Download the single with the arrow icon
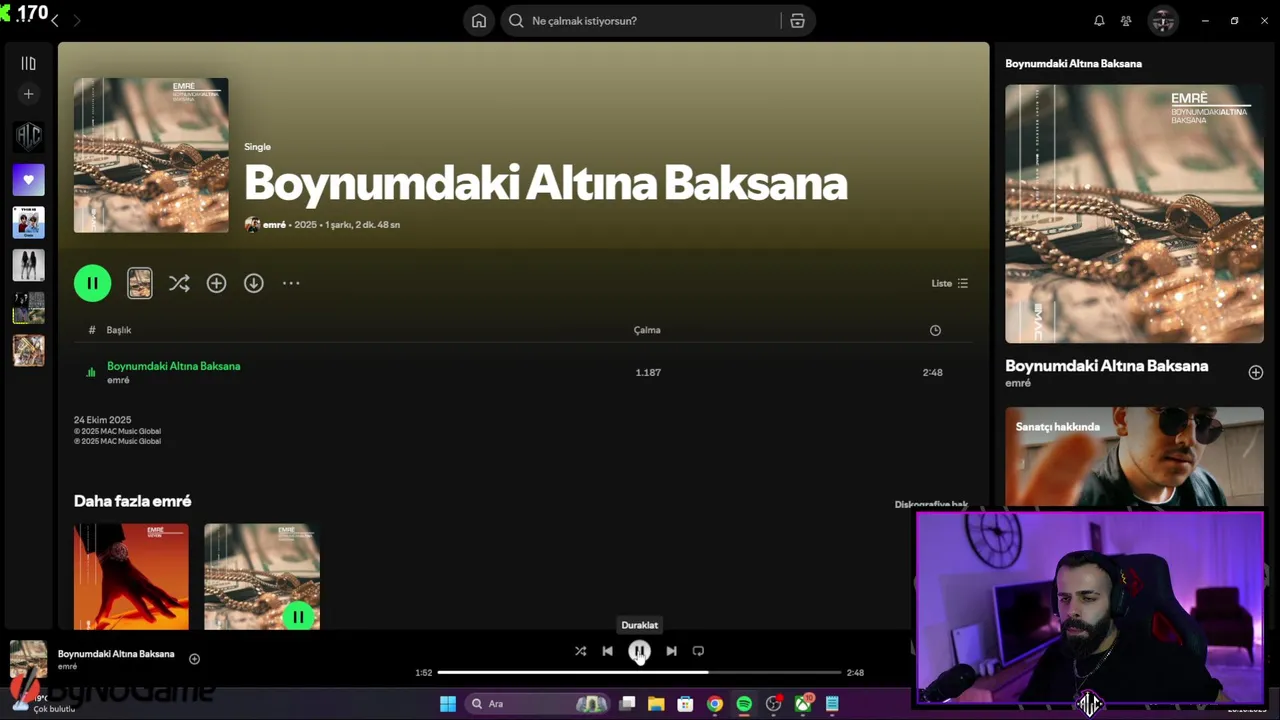The width and height of the screenshot is (1280, 720). [x=254, y=283]
